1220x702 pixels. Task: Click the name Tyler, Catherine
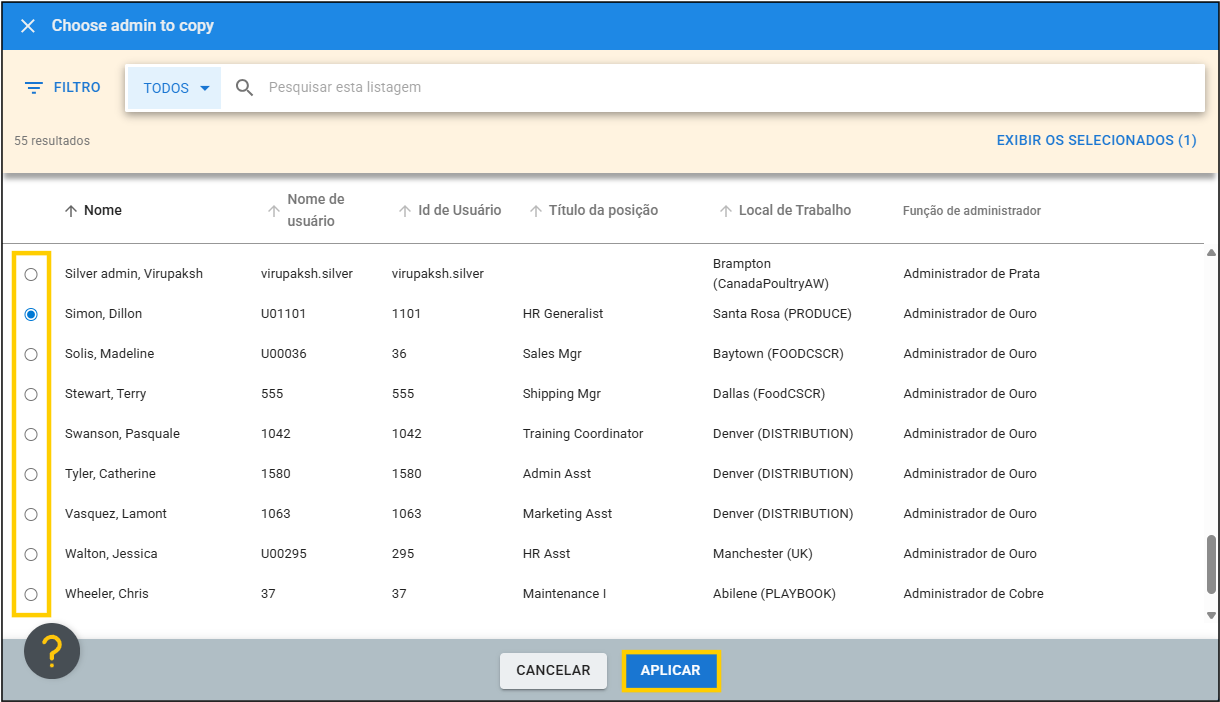110,474
